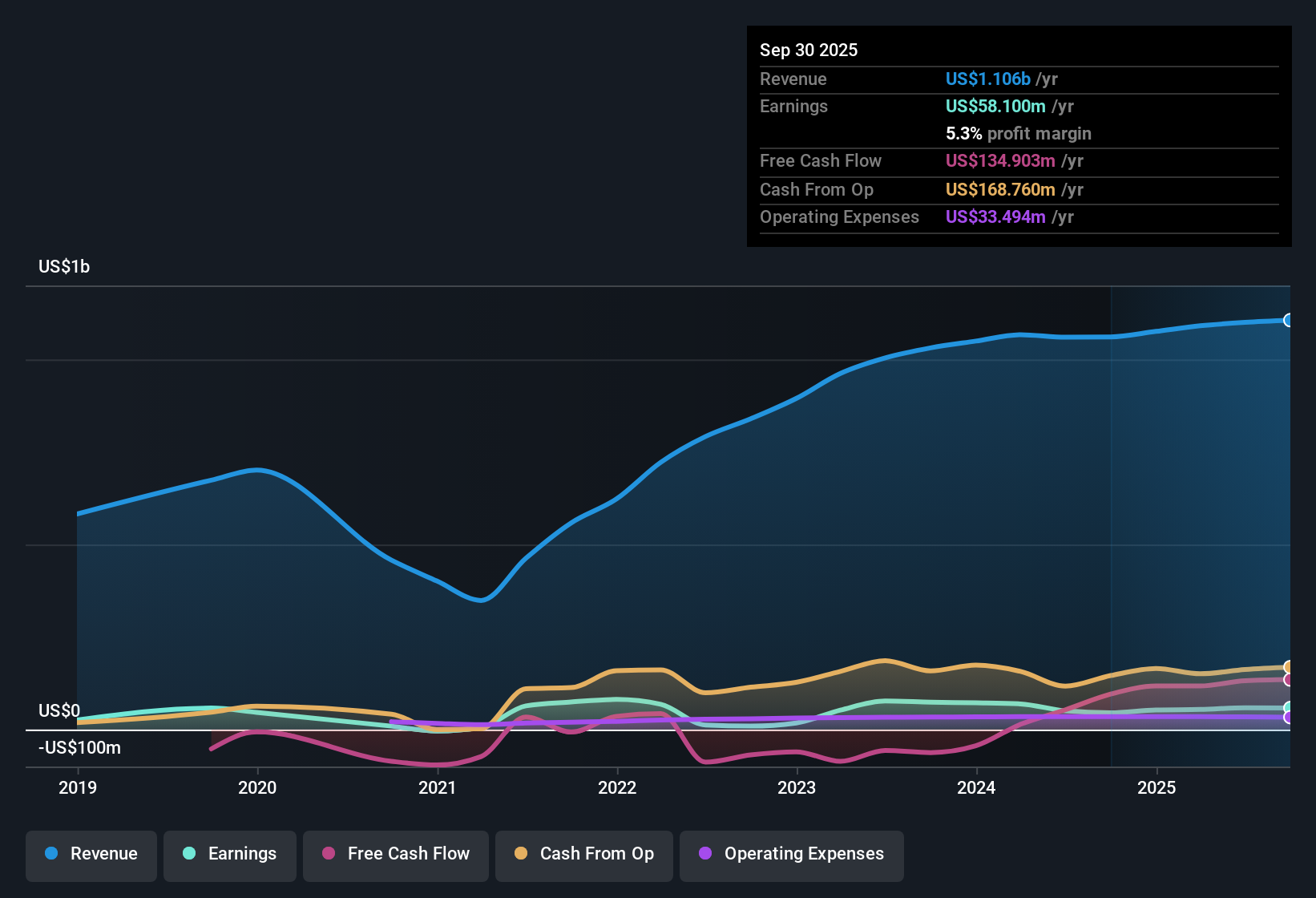Image resolution: width=1316 pixels, height=898 pixels.
Task: Click the US$58.100m earnings value
Action: (996, 106)
